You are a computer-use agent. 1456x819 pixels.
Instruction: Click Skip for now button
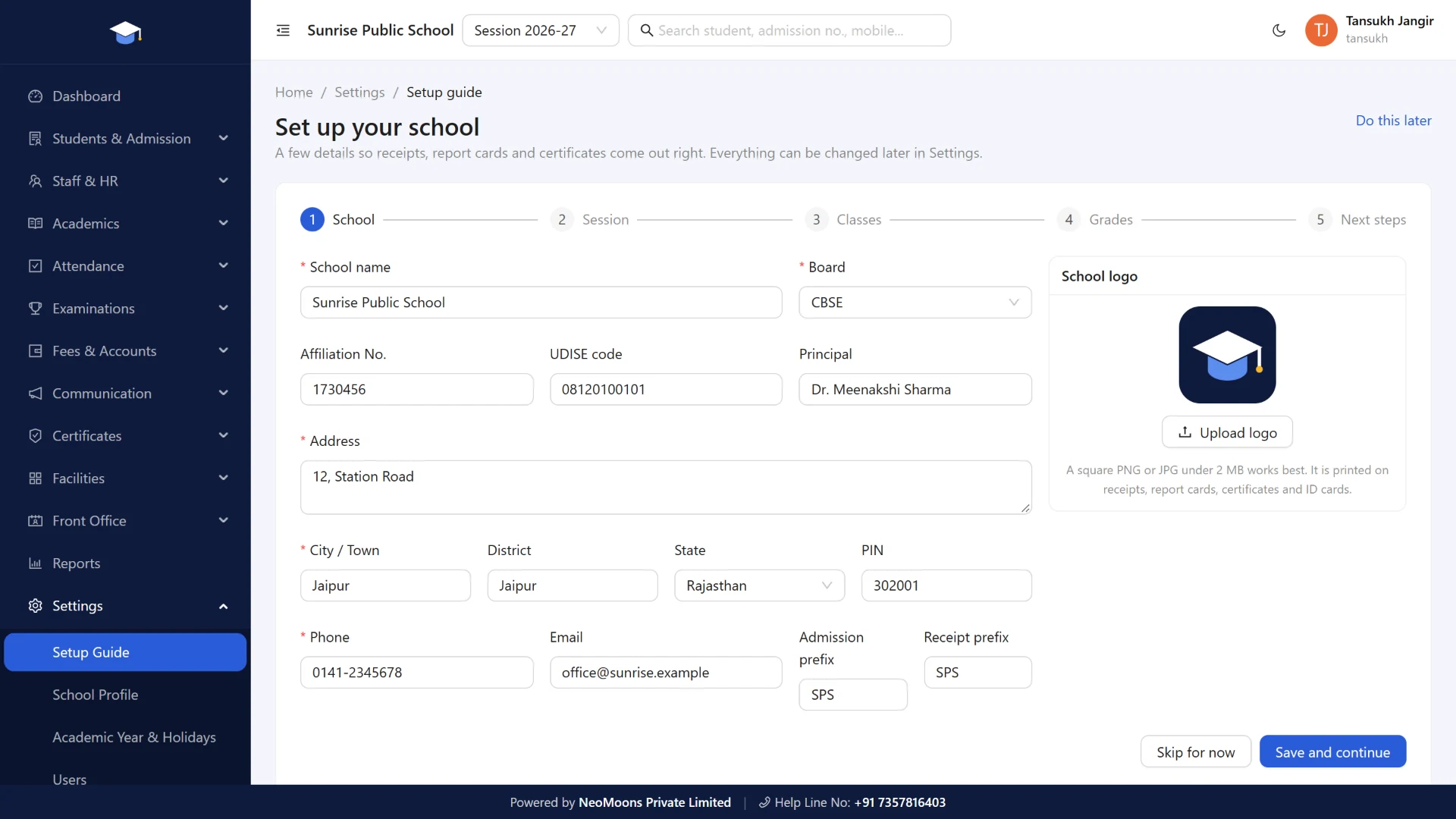point(1195,752)
